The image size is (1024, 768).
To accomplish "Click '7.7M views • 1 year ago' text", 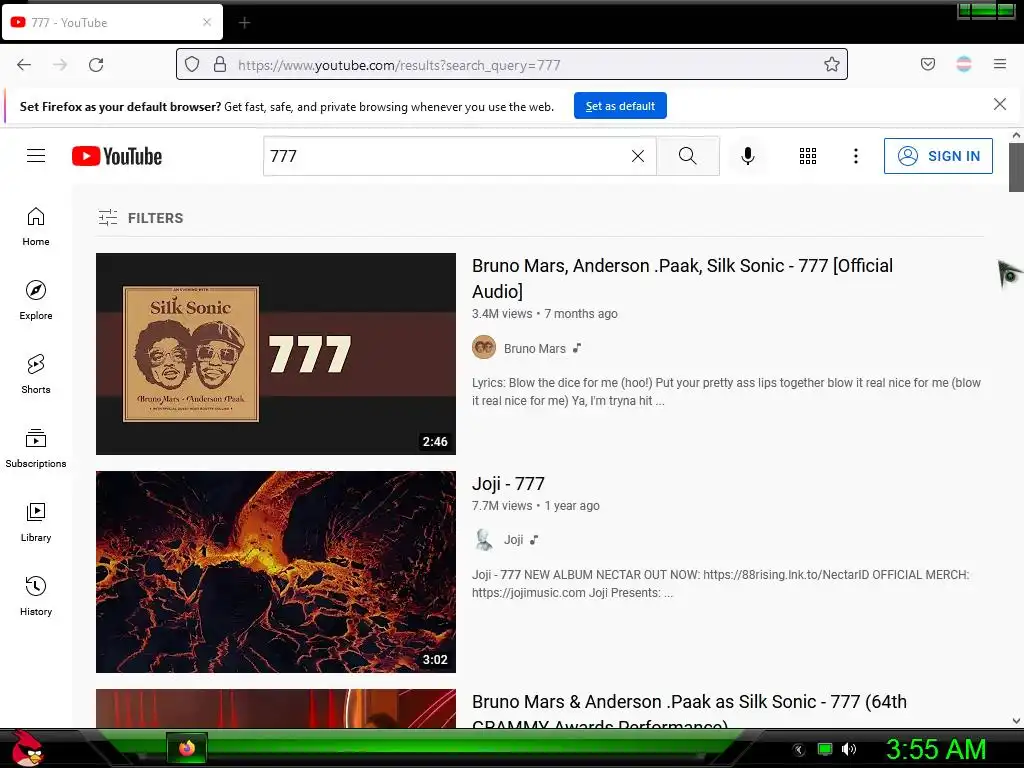I will (x=536, y=506).
